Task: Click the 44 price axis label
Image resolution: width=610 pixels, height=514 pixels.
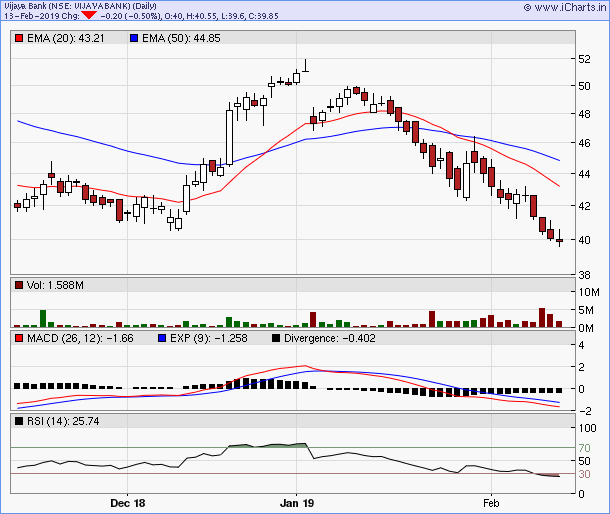Action: pos(584,174)
